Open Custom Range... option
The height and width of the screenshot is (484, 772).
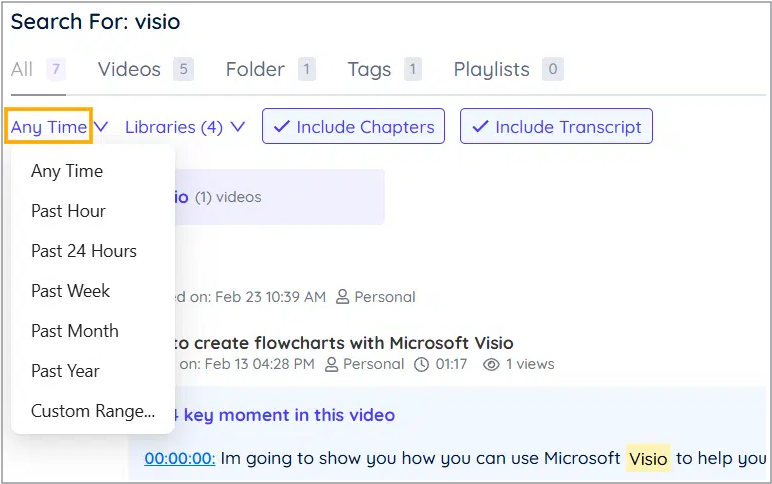click(x=93, y=411)
